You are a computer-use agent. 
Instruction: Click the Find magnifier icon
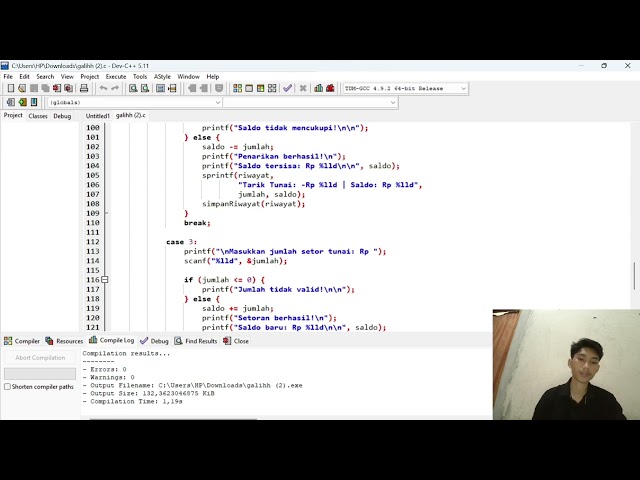[x=133, y=88]
